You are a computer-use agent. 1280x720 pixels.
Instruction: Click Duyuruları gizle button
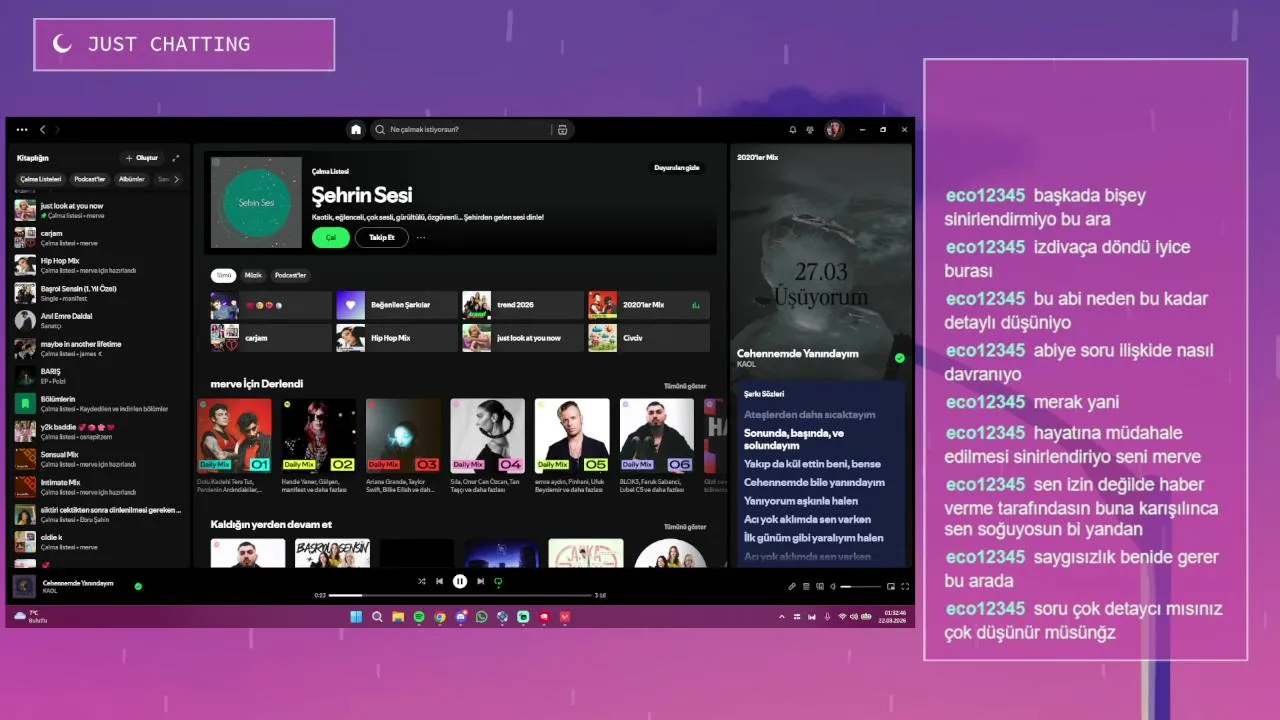pyautogui.click(x=677, y=168)
